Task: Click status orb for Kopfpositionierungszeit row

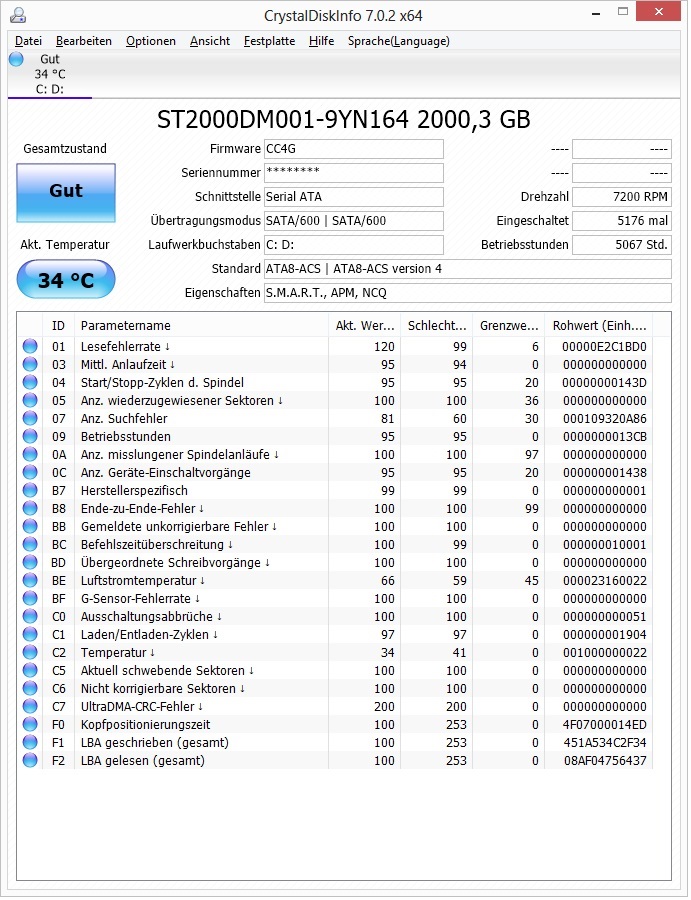Action: pyautogui.click(x=30, y=724)
